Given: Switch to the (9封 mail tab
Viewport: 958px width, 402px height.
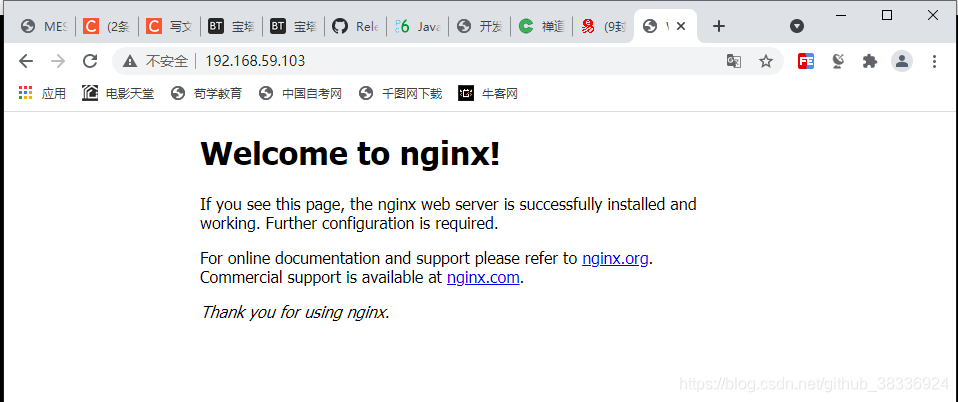Looking at the screenshot, I should click(604, 26).
